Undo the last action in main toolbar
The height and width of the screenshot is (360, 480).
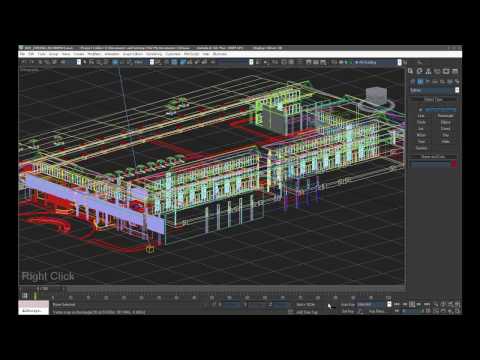(24, 62)
